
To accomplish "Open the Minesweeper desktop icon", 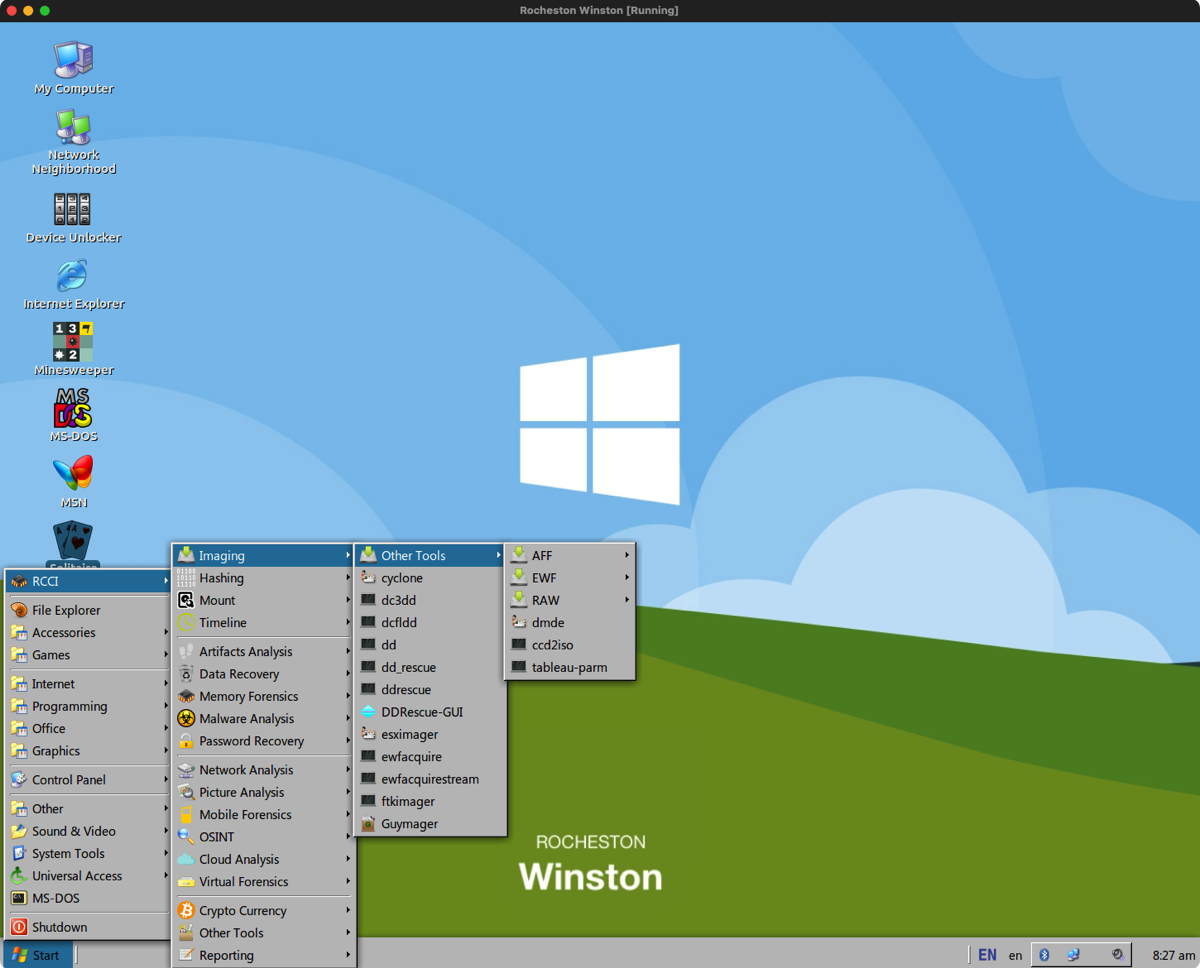I will pos(73,343).
